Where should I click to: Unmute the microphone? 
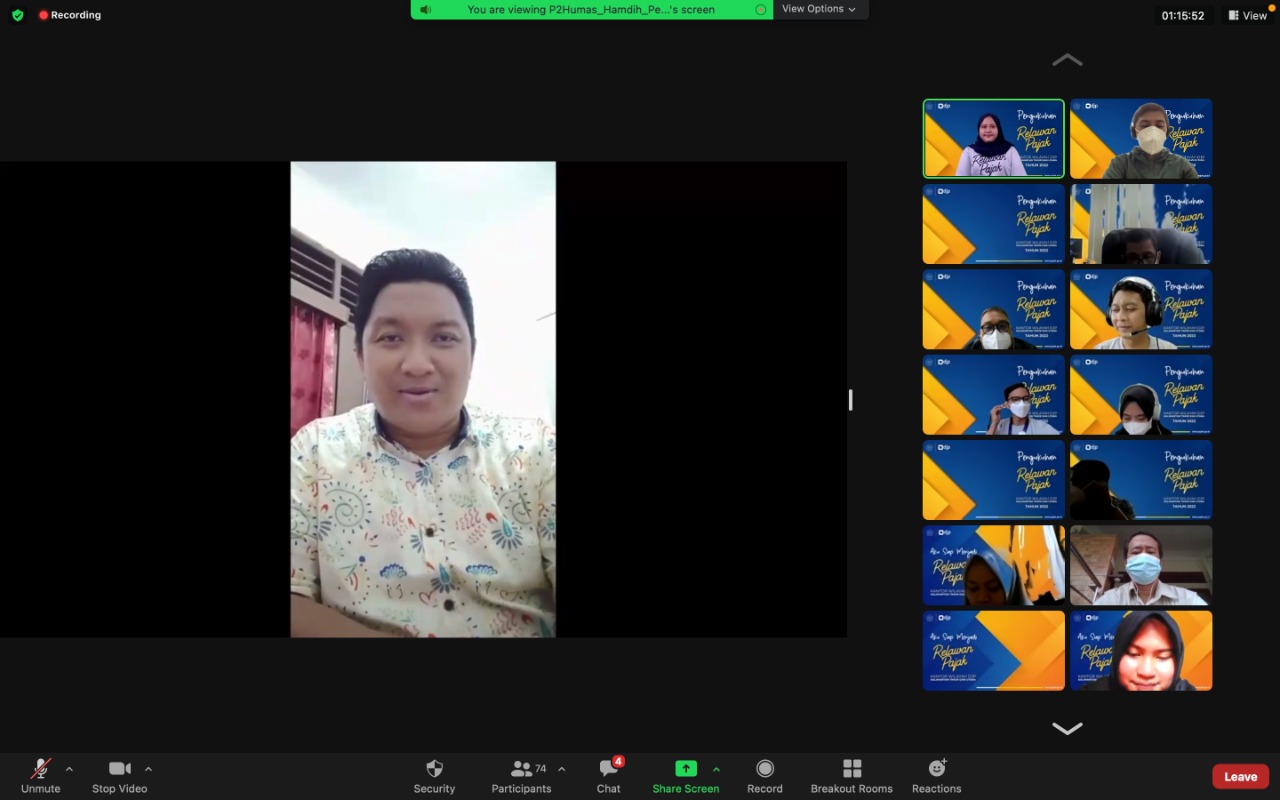[40, 775]
